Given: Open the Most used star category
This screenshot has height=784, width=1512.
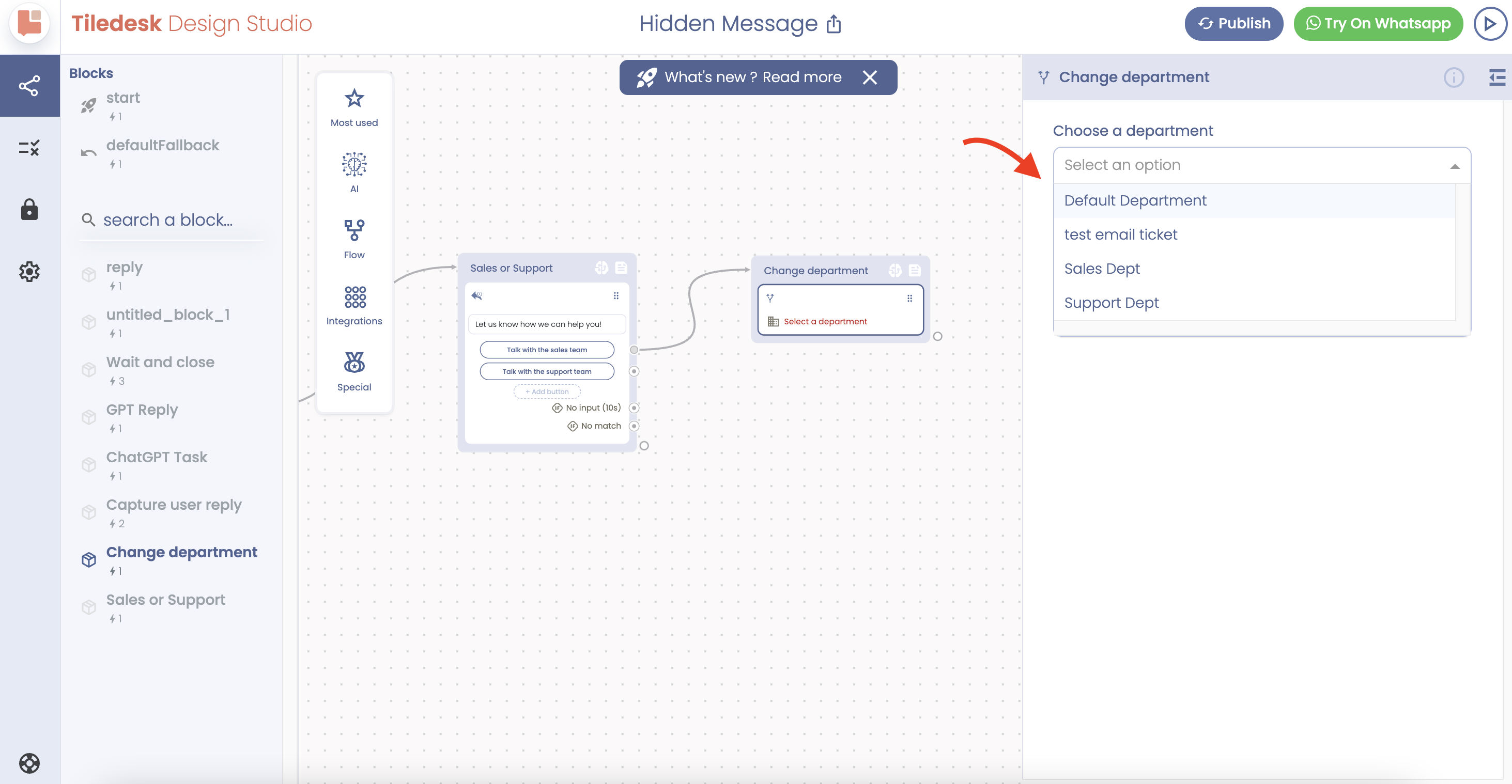Looking at the screenshot, I should (354, 107).
